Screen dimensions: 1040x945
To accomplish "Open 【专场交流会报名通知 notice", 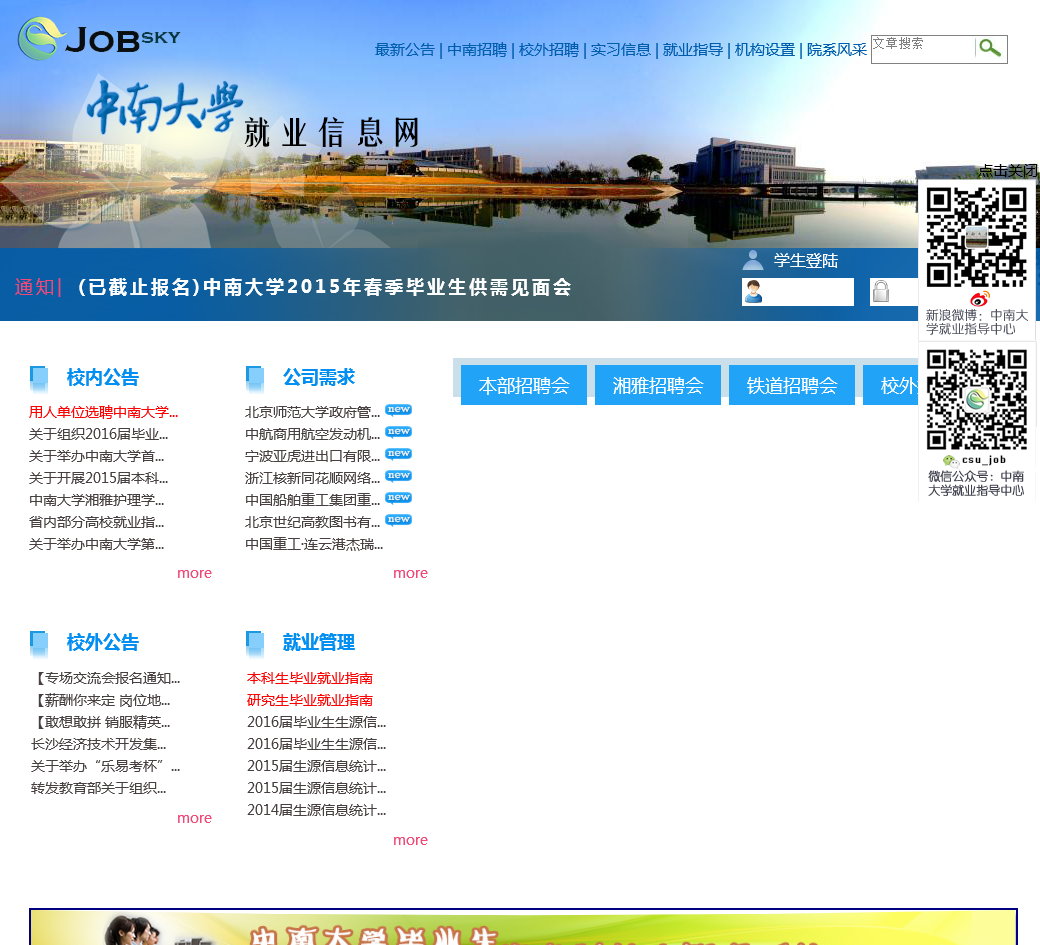I will [x=105, y=678].
